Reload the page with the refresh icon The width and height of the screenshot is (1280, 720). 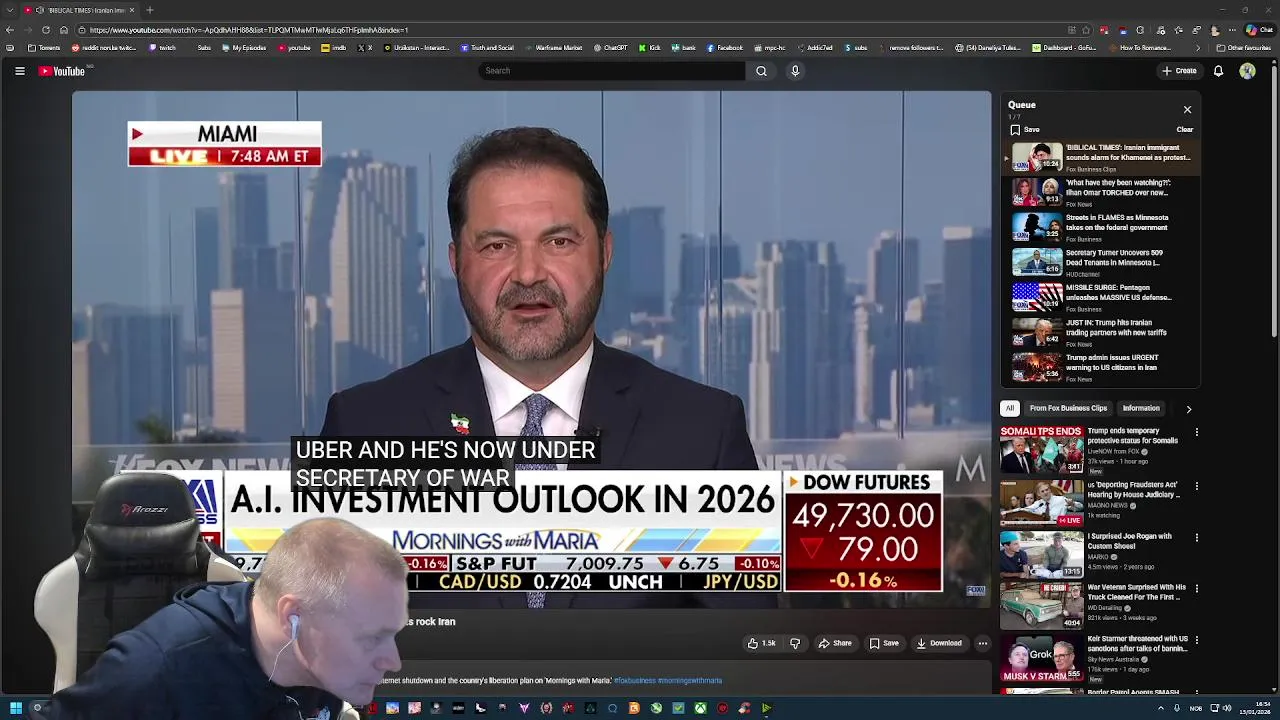point(46,30)
